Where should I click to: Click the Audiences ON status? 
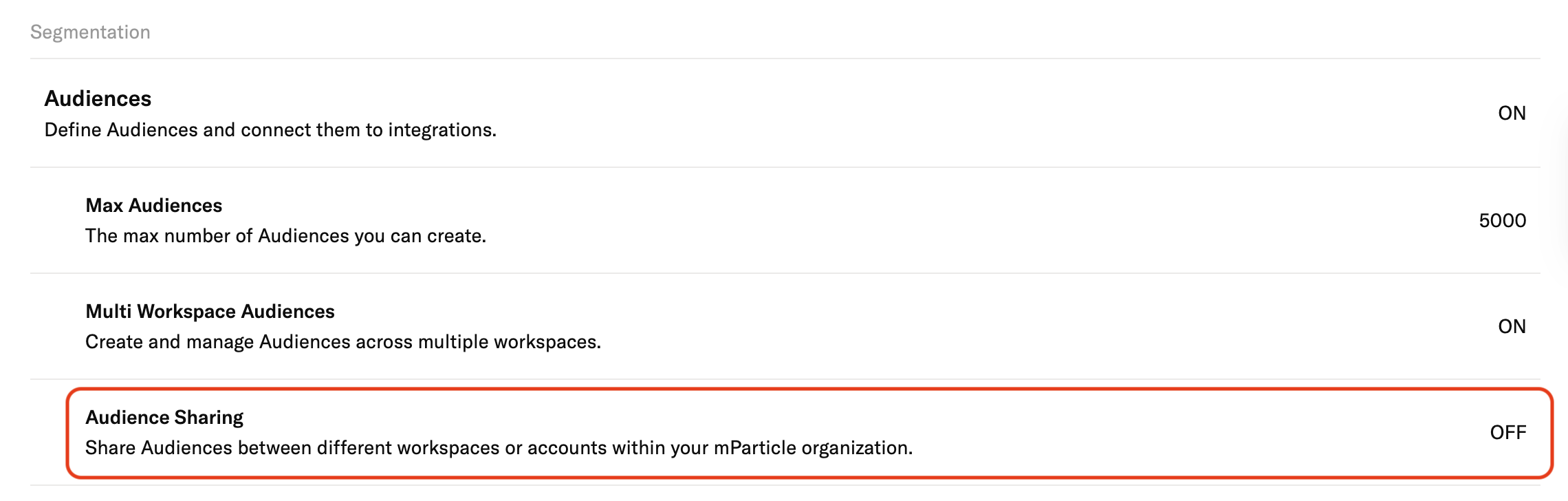click(1512, 113)
